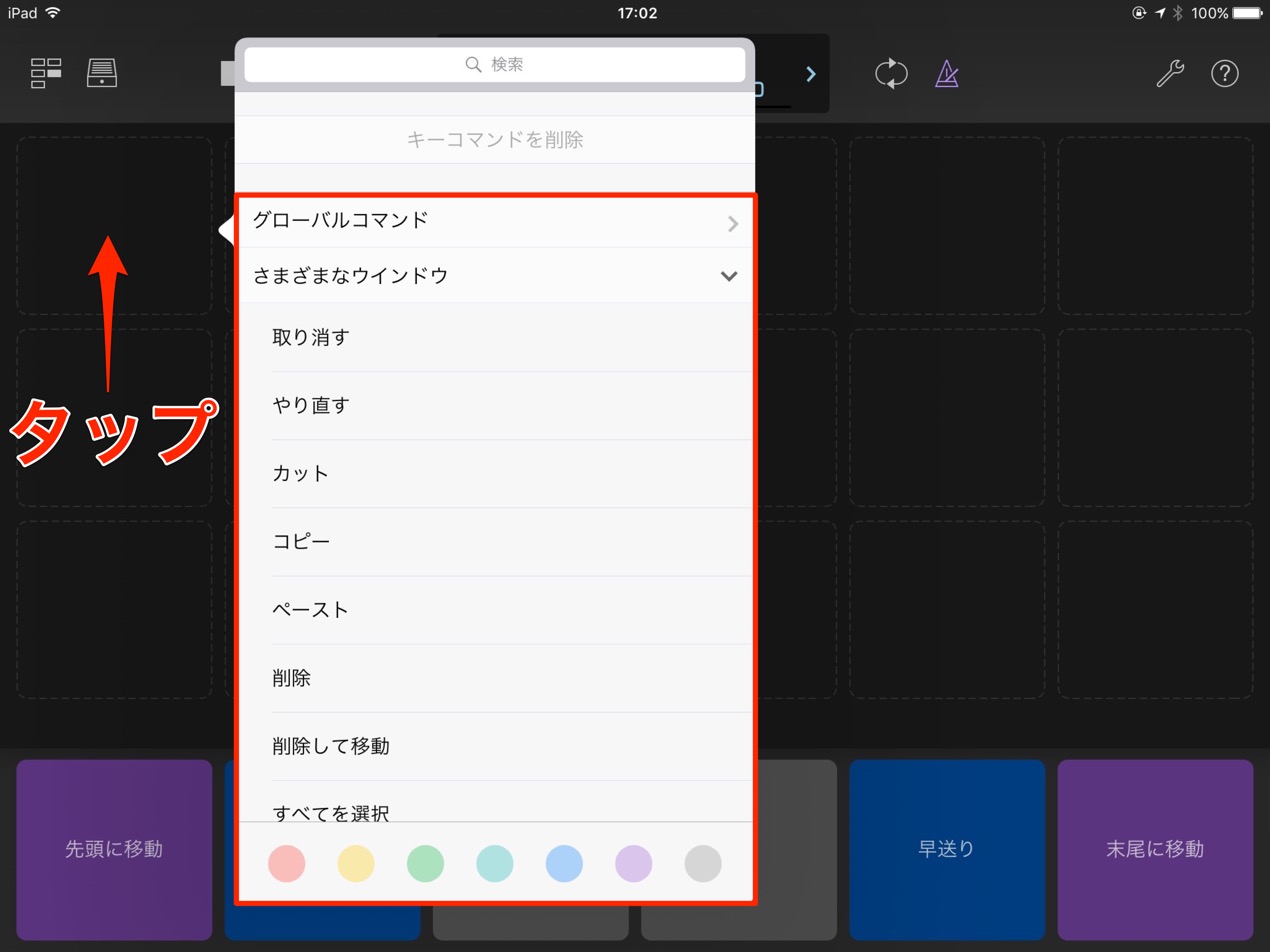
Task: Open グローバルコマンド category
Action: tap(495, 221)
